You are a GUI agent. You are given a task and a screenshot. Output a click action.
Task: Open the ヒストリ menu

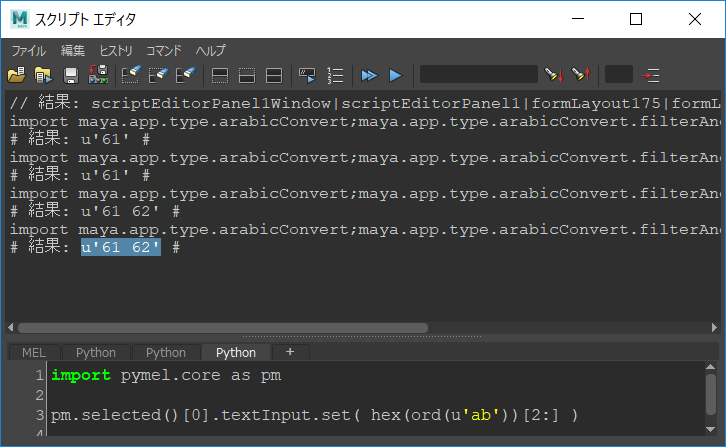116,50
